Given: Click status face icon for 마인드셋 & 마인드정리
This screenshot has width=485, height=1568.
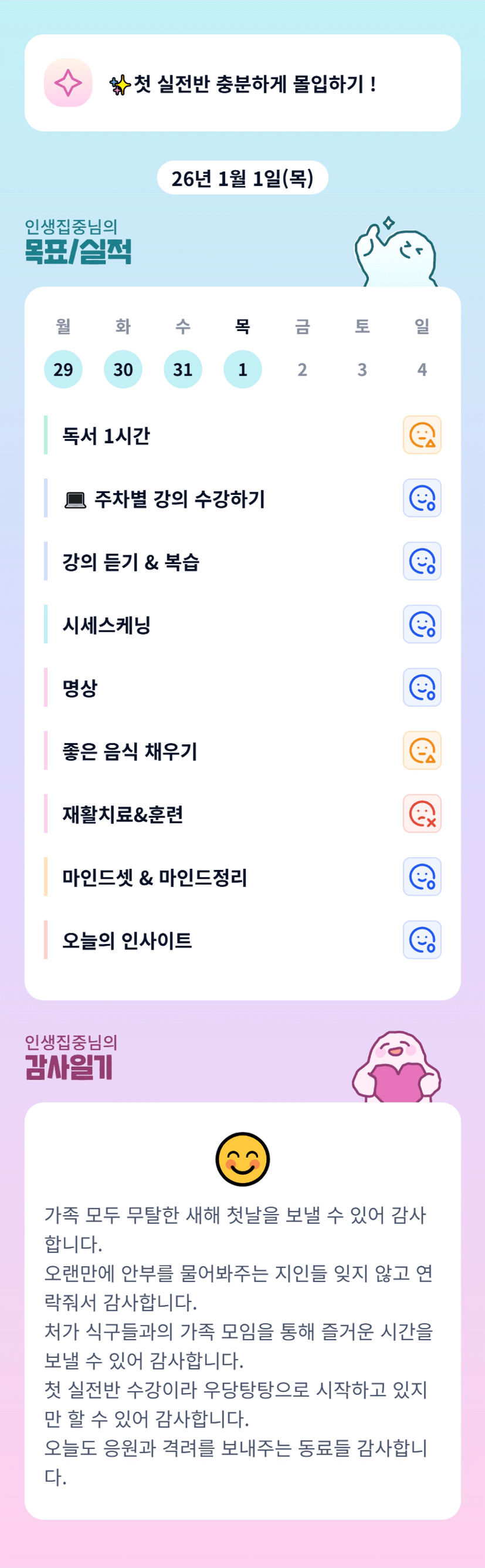Looking at the screenshot, I should tap(422, 876).
